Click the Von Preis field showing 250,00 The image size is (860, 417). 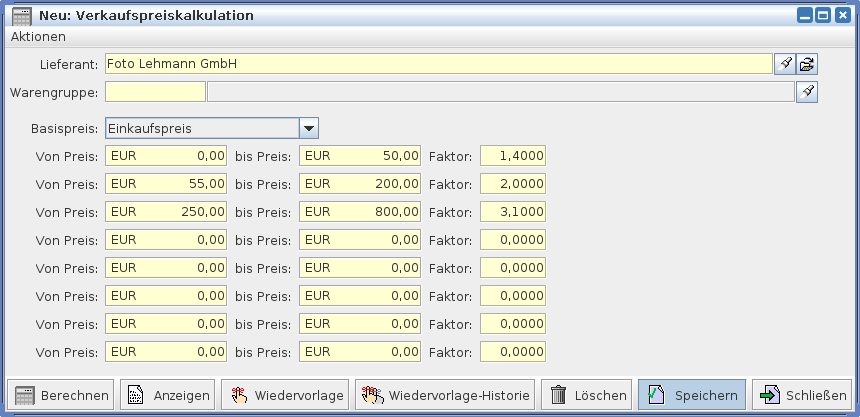pyautogui.click(x=166, y=212)
